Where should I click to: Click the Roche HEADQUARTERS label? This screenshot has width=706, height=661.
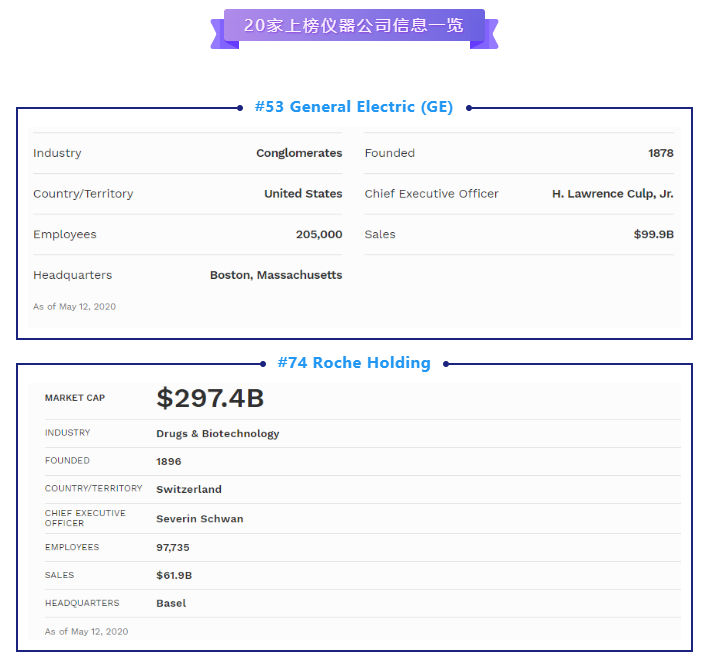coord(82,603)
